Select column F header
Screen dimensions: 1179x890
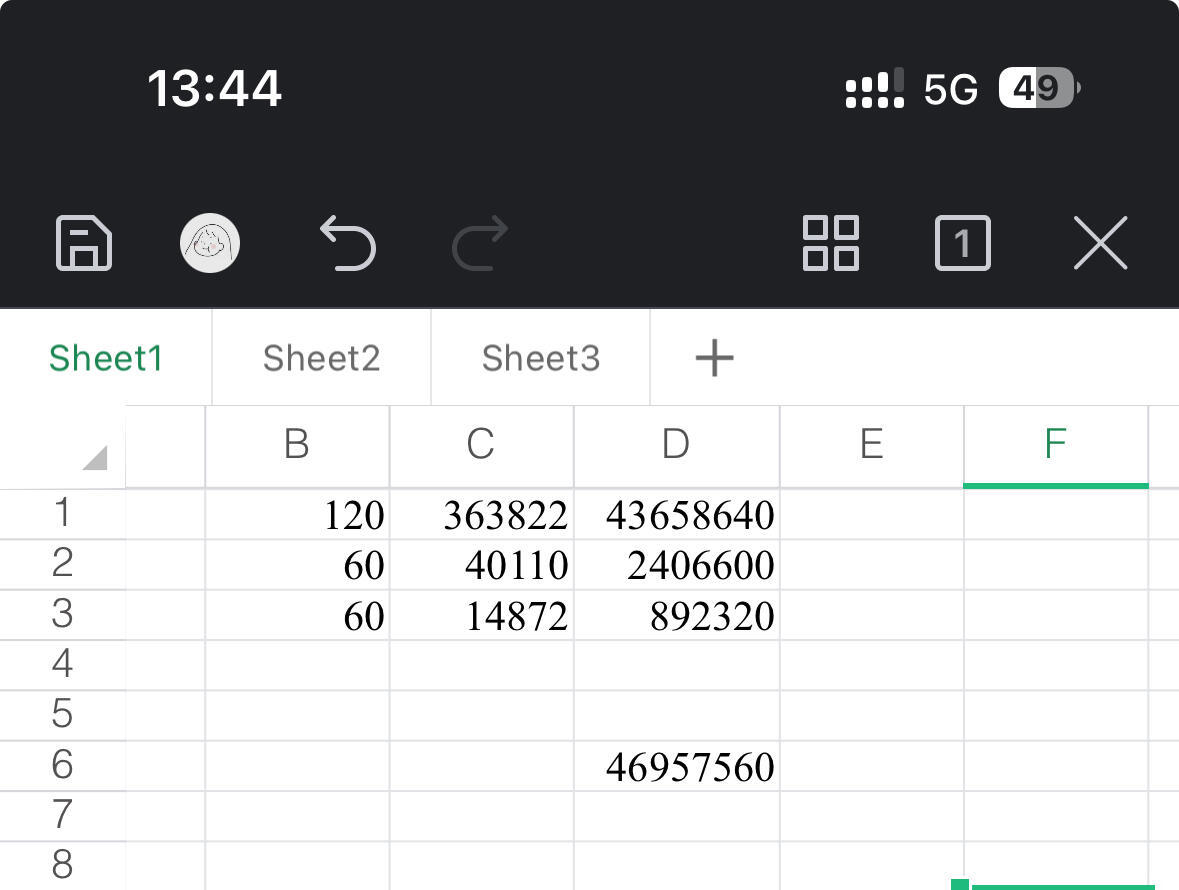tap(1056, 446)
